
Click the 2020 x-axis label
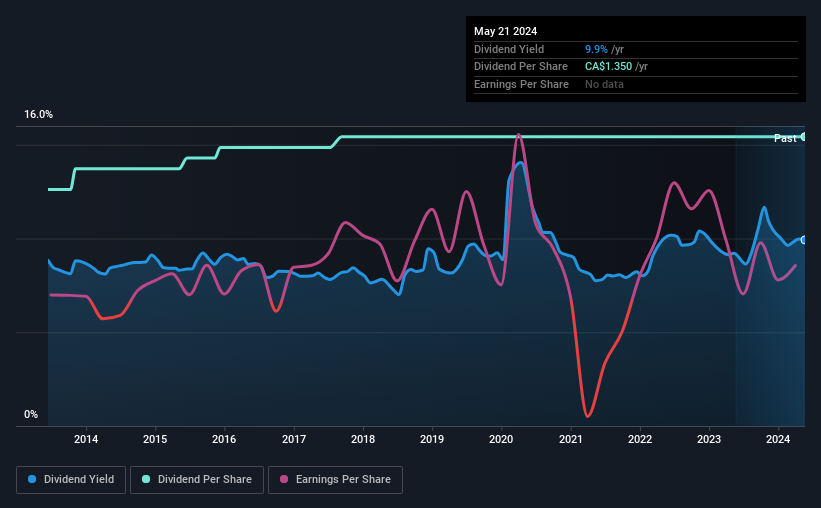point(501,439)
